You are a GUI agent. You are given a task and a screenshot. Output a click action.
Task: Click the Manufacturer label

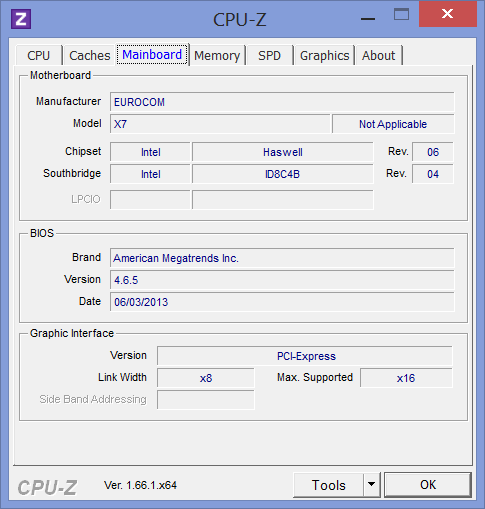68,101
